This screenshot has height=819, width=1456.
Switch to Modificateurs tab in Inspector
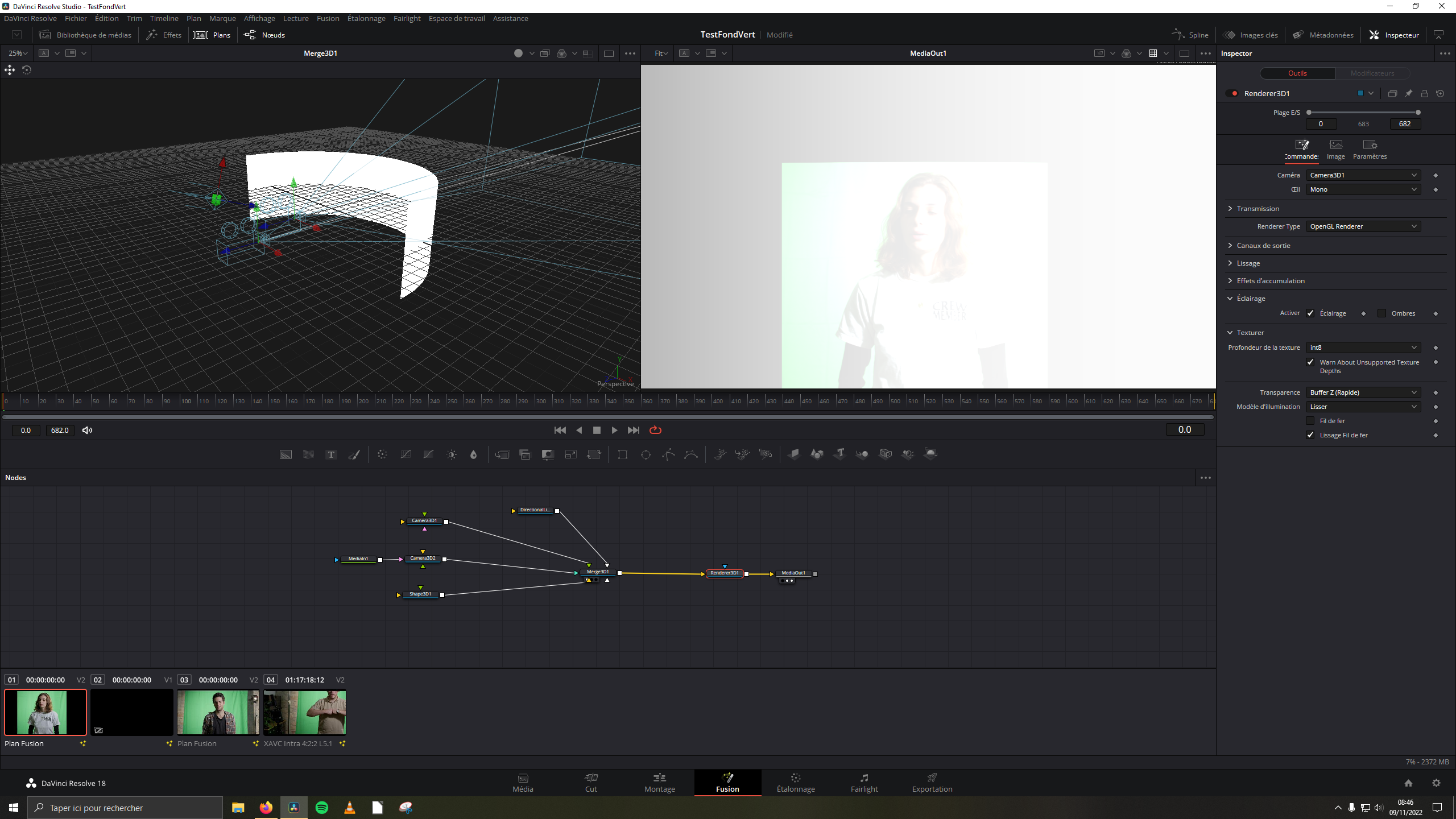pos(1372,73)
